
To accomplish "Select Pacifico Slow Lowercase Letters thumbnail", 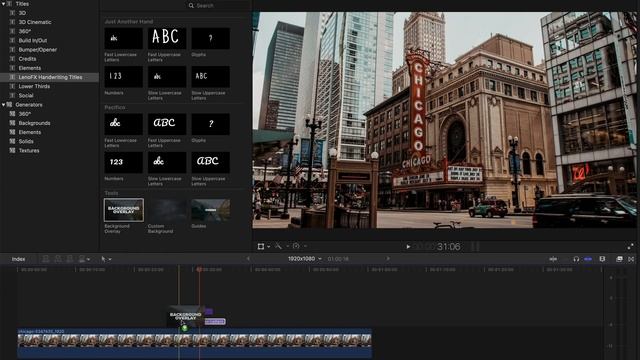I will tap(167, 162).
